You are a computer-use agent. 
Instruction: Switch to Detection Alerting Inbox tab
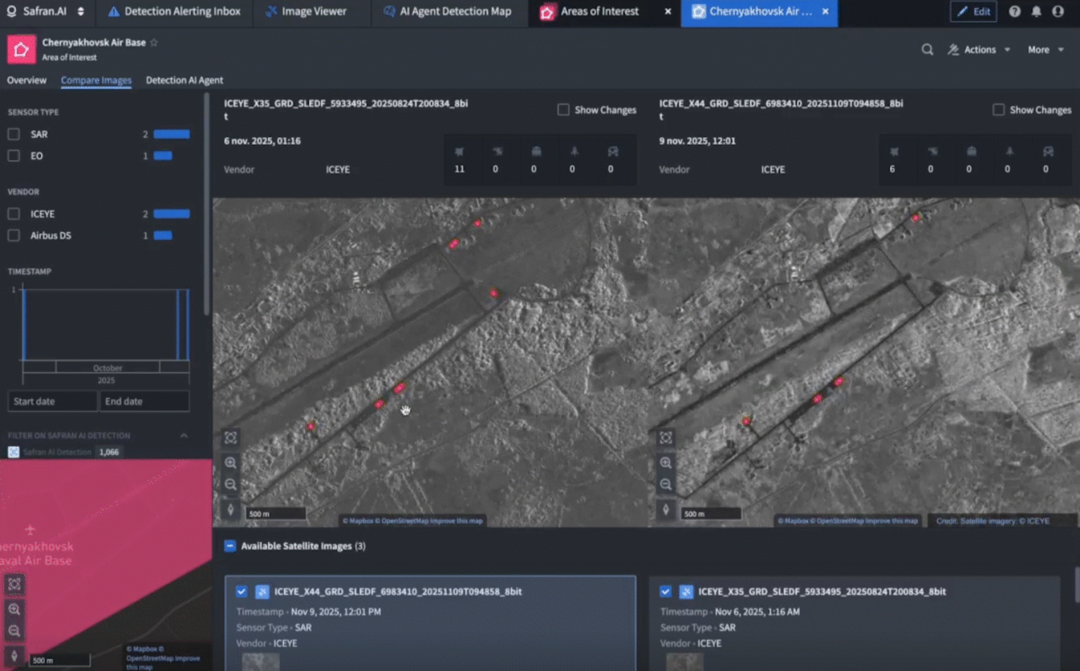click(174, 12)
